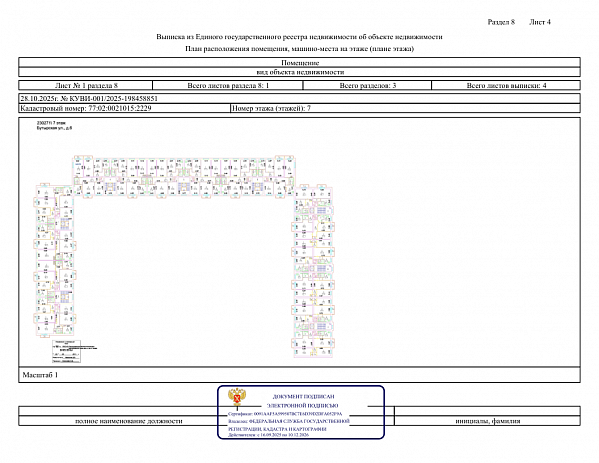The image size is (599, 463).
Task: Click the 'Сертификат' serial number line in stamp
Action: coord(285,414)
